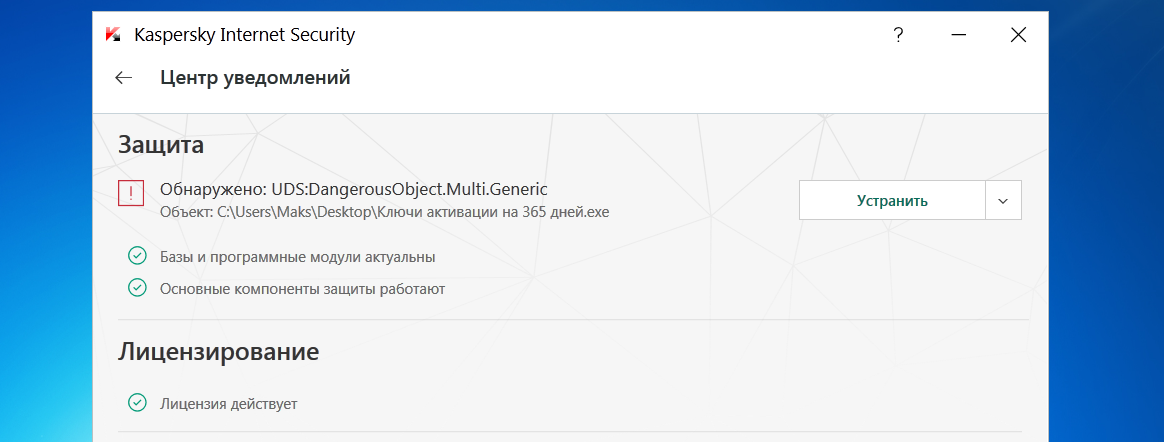
Task: Minimize the Kaspersky Internet Security window
Action: pyautogui.click(x=959, y=35)
